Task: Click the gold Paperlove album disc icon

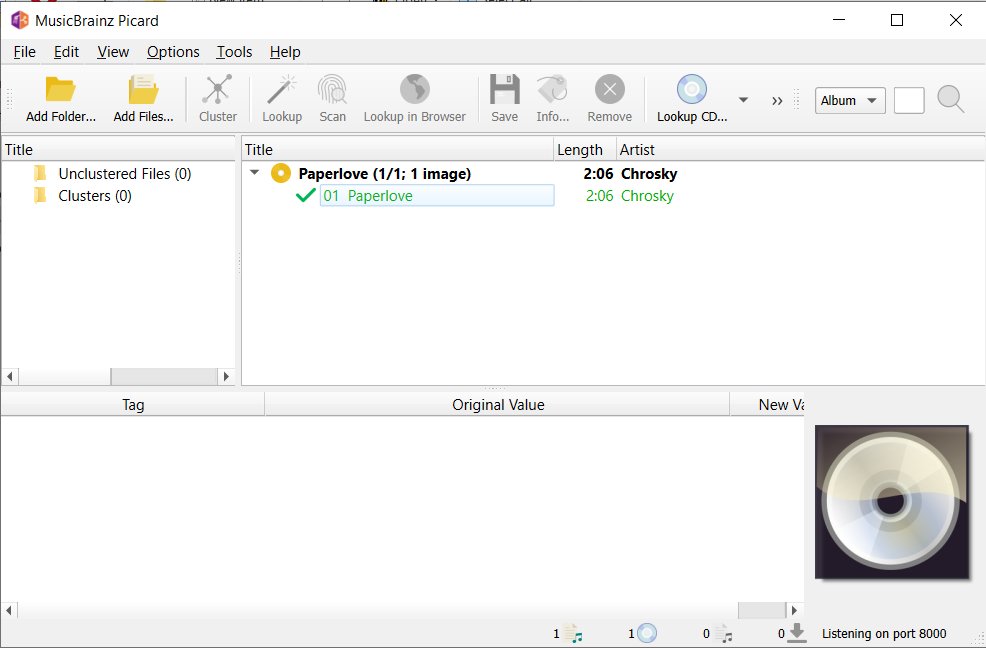Action: [x=281, y=173]
